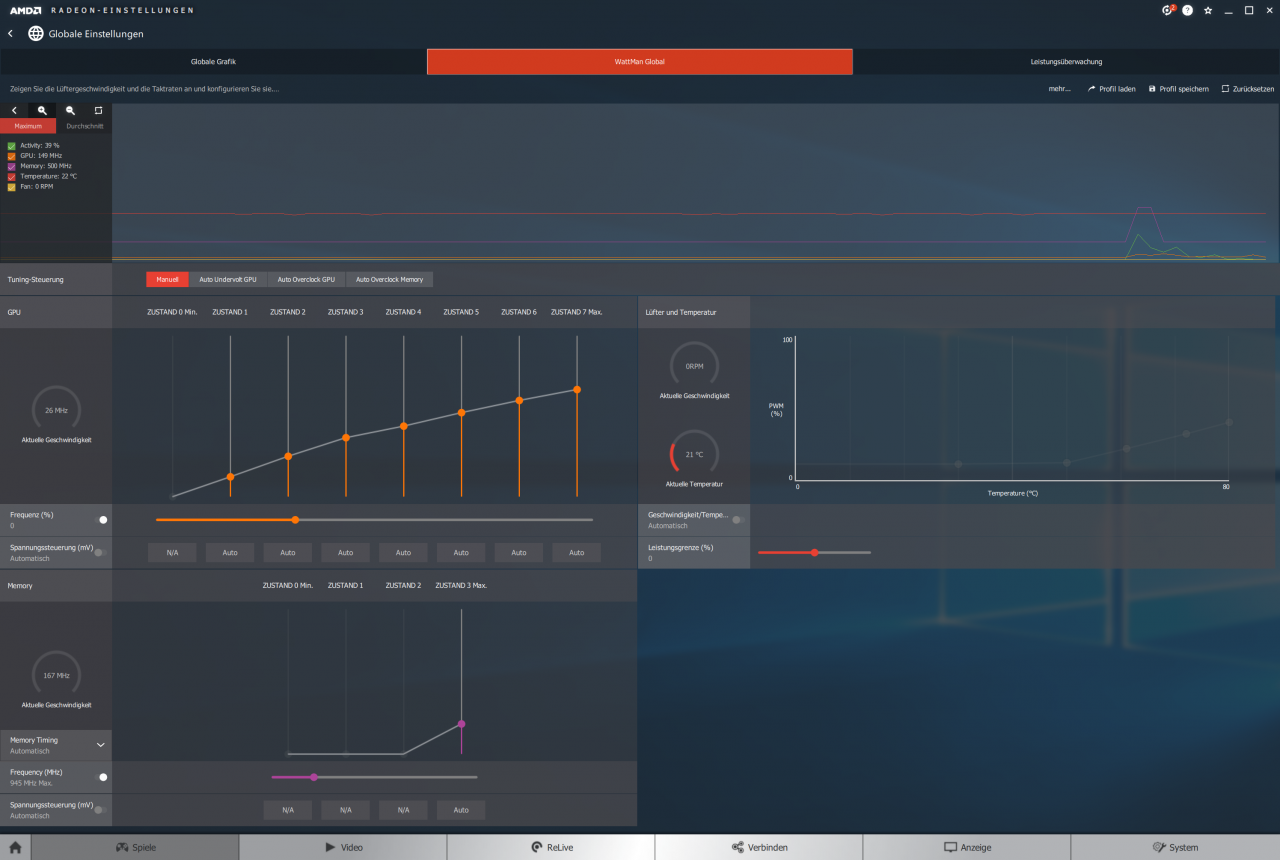Viewport: 1280px width, 860px height.
Task: Select the WattMan Global tab
Action: [640, 62]
